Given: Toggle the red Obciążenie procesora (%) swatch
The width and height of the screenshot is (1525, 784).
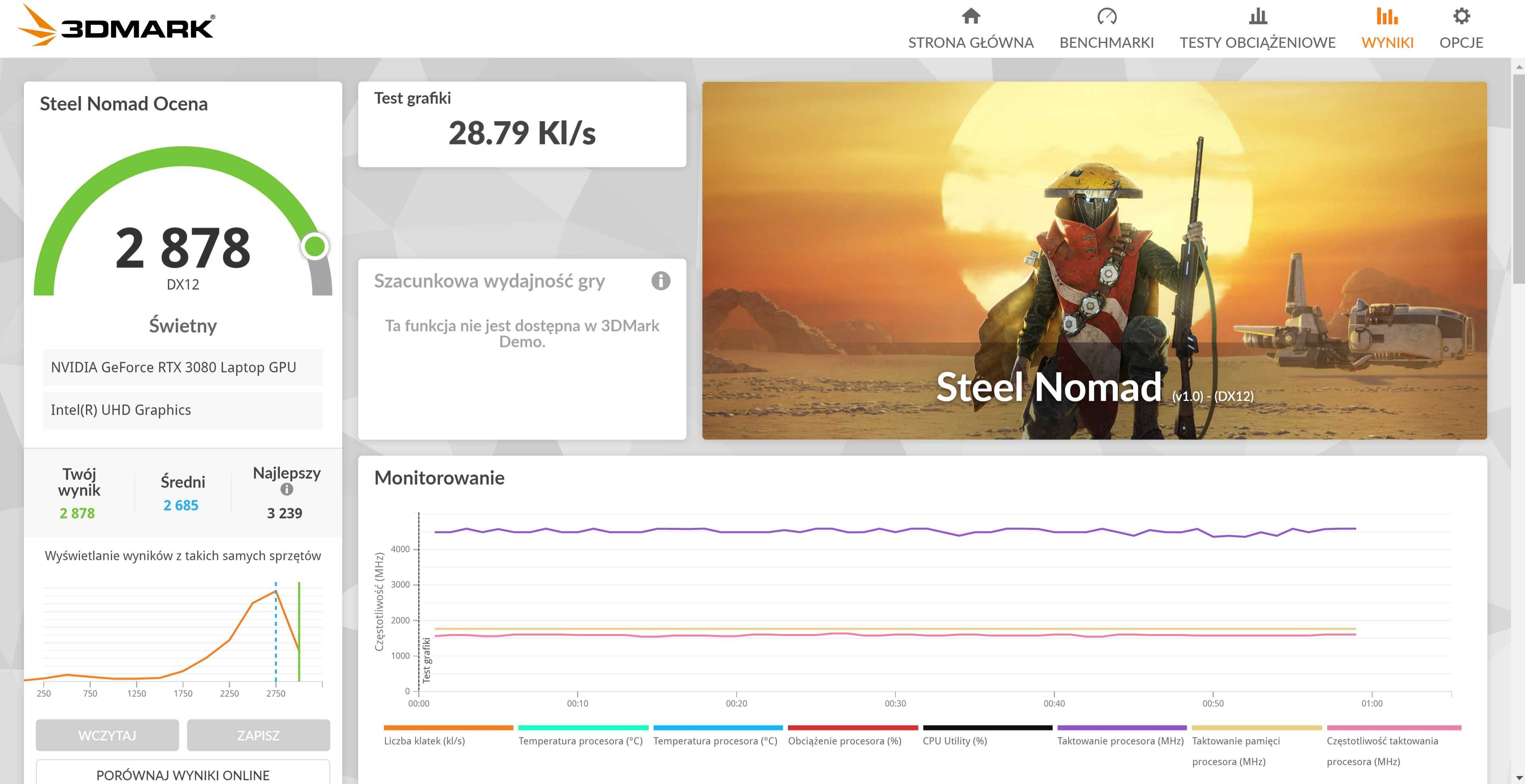Looking at the screenshot, I should tap(852, 727).
